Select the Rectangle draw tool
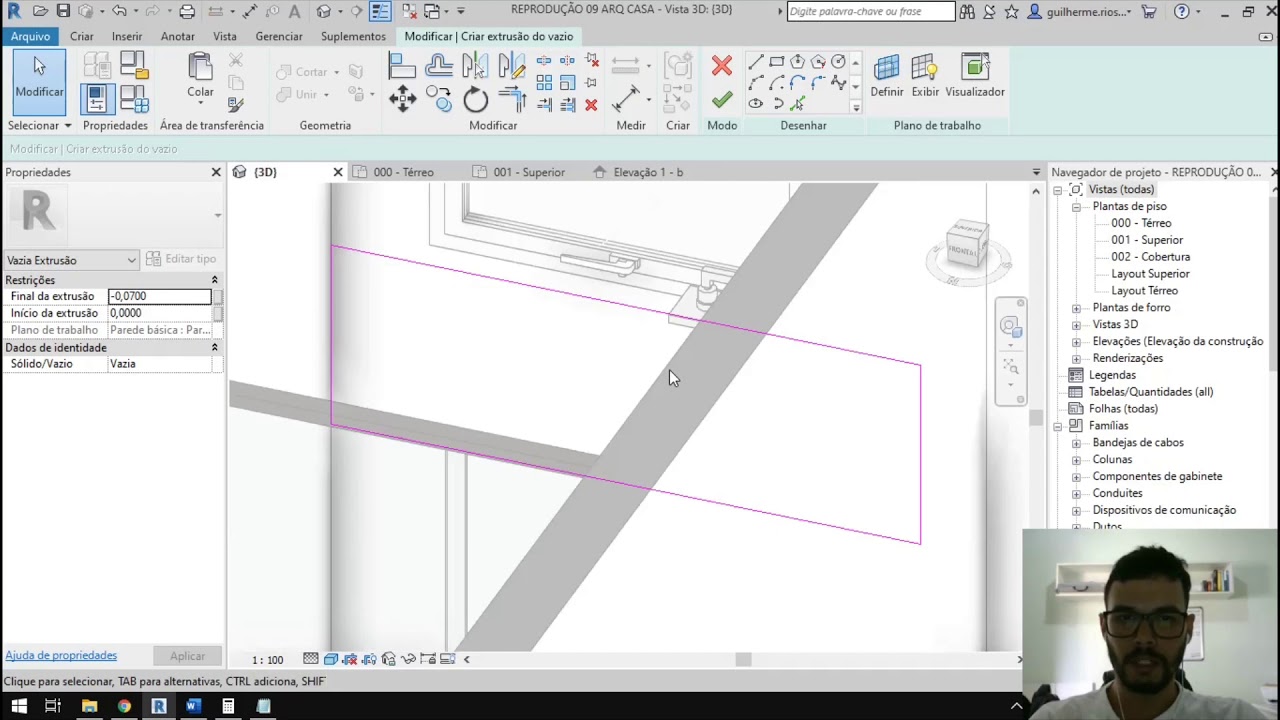The image size is (1280, 720). [776, 62]
